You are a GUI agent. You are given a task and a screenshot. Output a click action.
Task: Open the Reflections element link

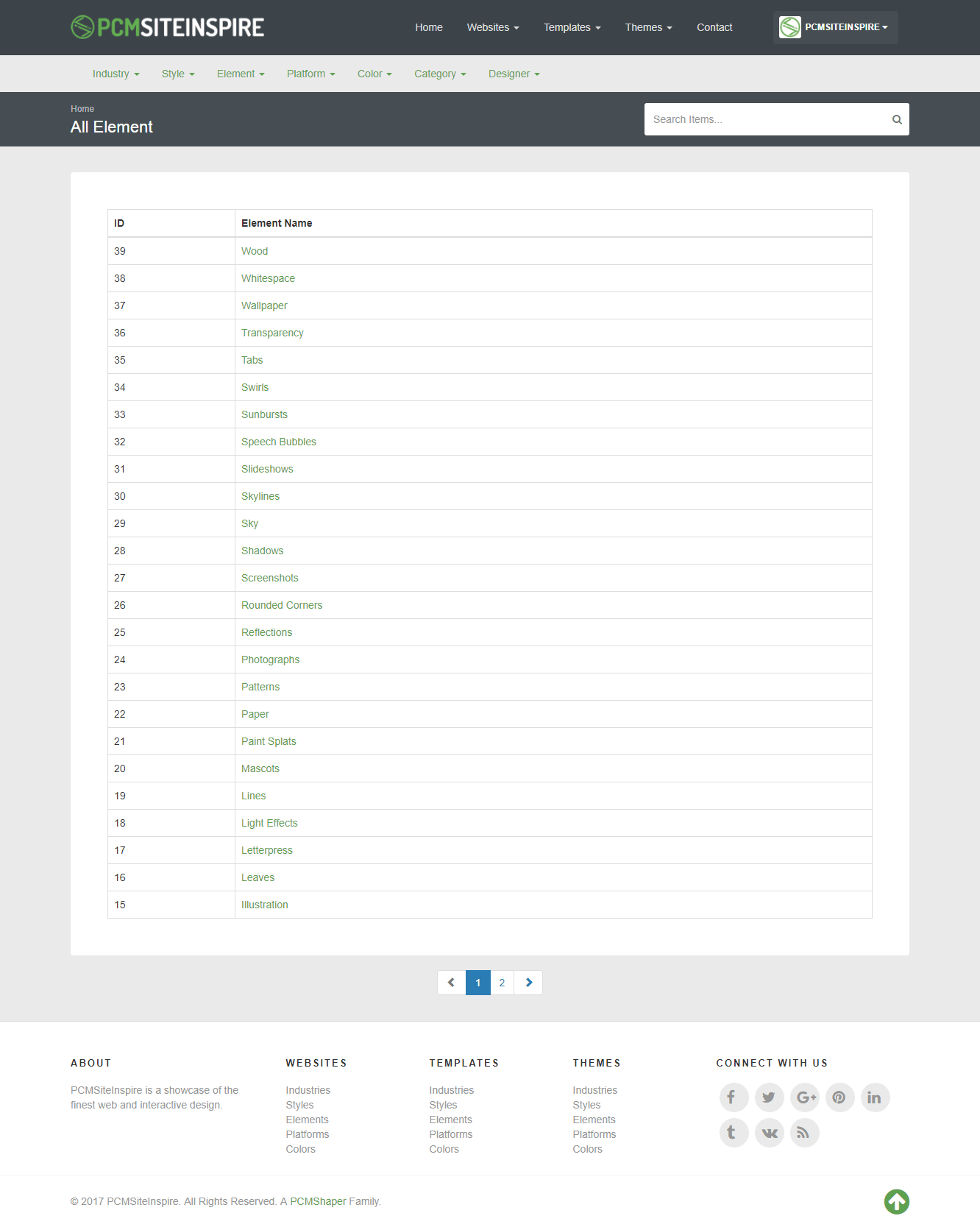coord(266,632)
